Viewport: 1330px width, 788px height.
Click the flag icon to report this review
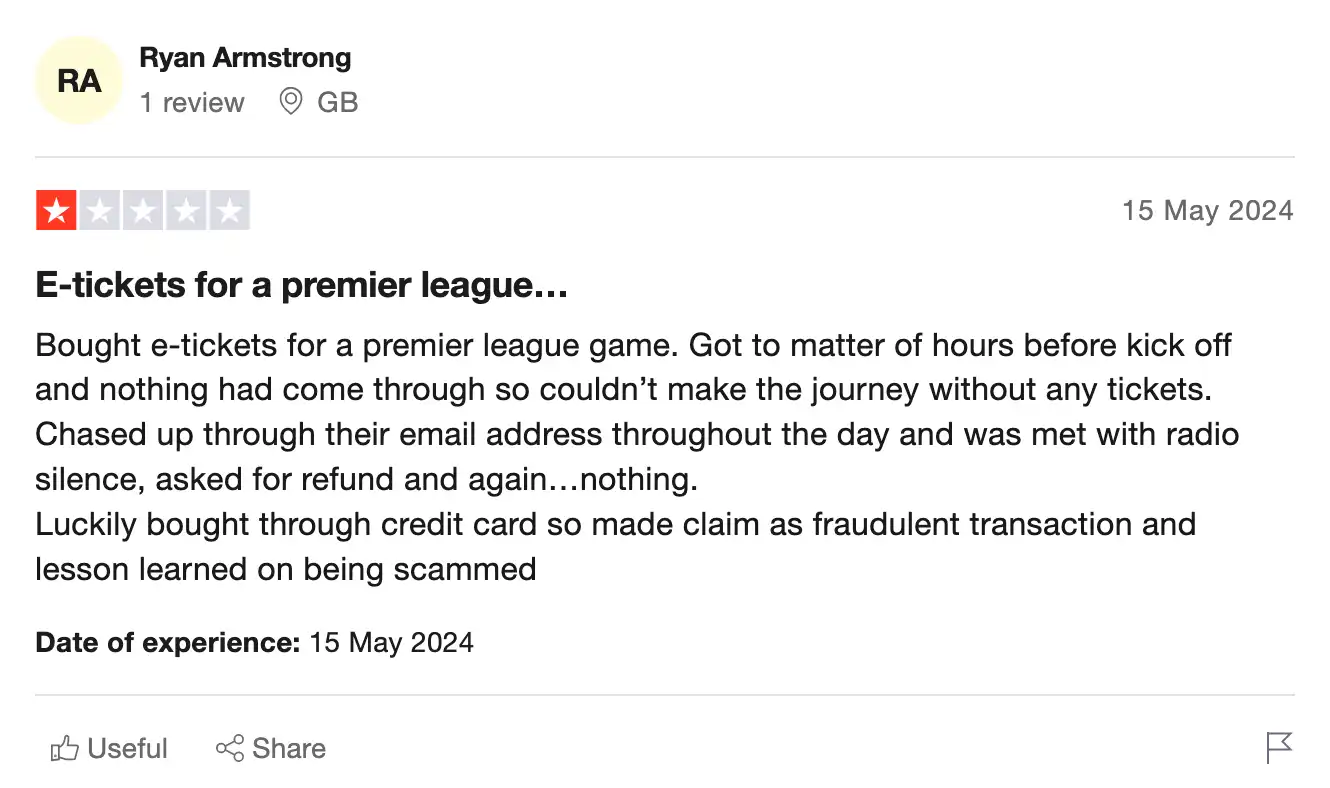(1277, 747)
